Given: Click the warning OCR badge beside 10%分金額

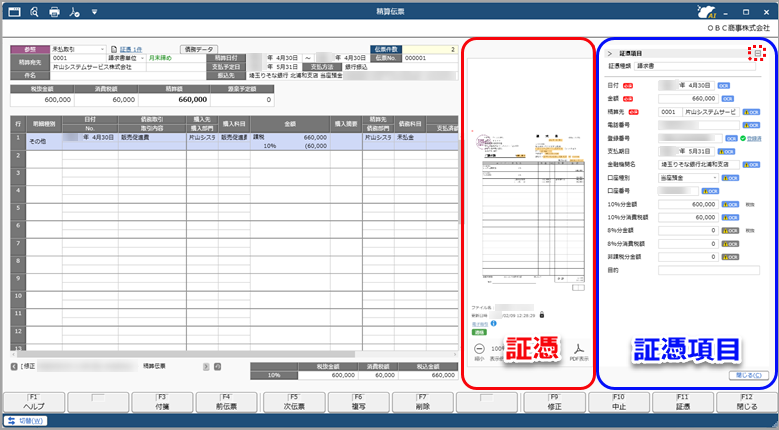Looking at the screenshot, I should coord(730,204).
